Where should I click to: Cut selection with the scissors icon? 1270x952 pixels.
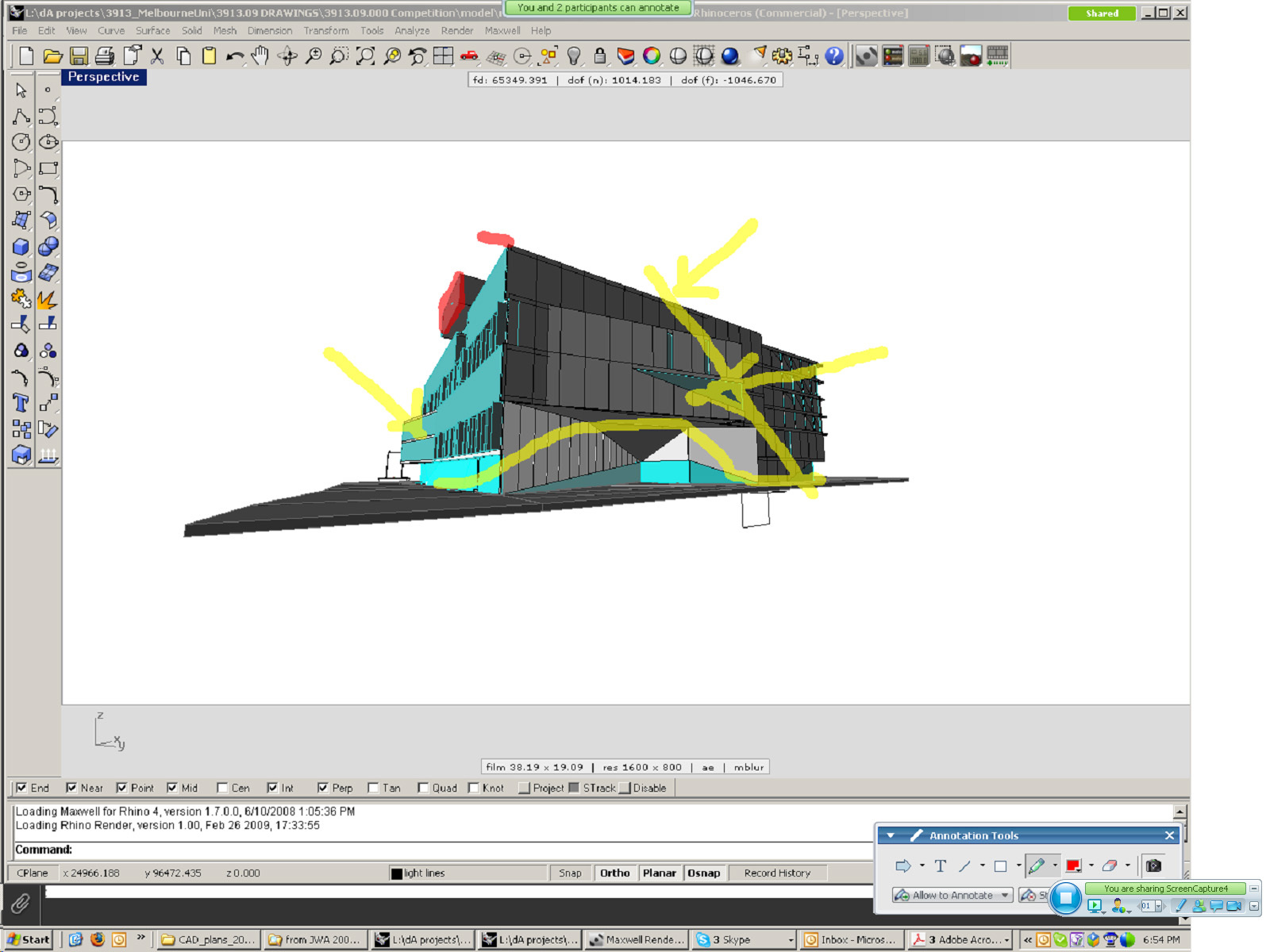[x=157, y=56]
